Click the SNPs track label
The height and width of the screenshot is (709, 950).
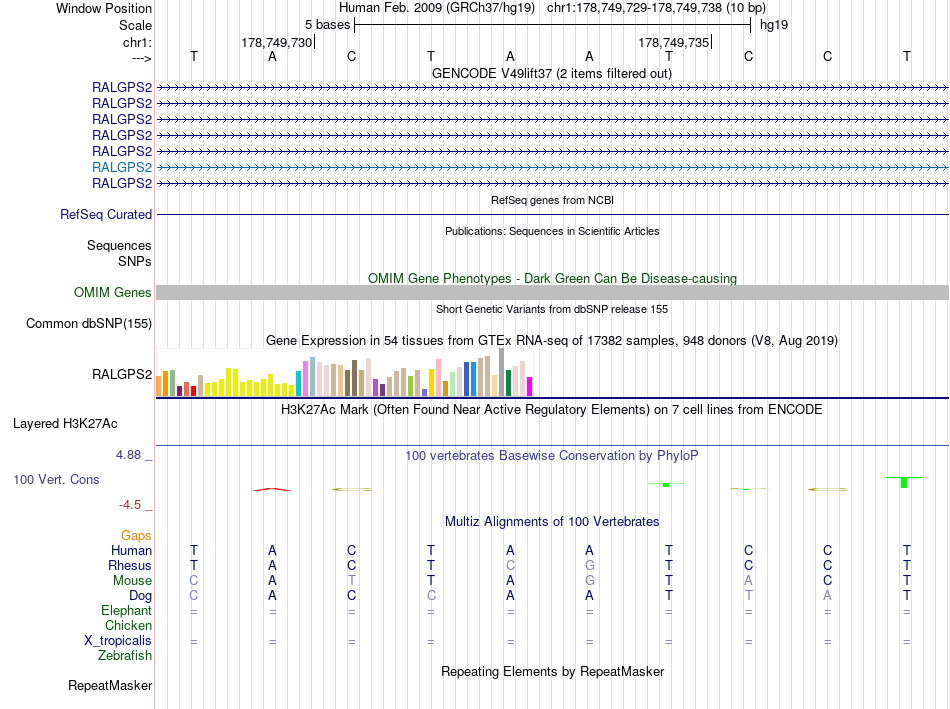tap(135, 261)
